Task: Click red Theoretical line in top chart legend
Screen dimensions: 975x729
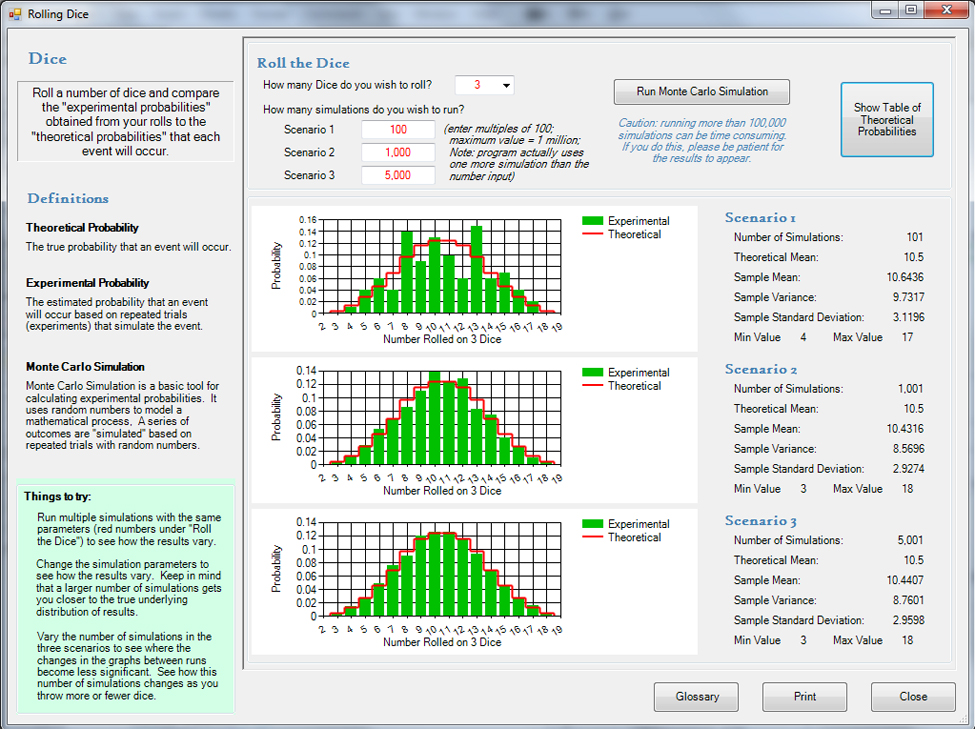Action: tap(593, 234)
